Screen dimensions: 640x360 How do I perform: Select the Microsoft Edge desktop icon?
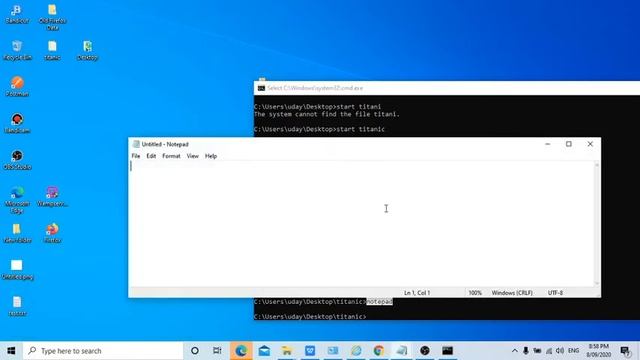pos(17,200)
